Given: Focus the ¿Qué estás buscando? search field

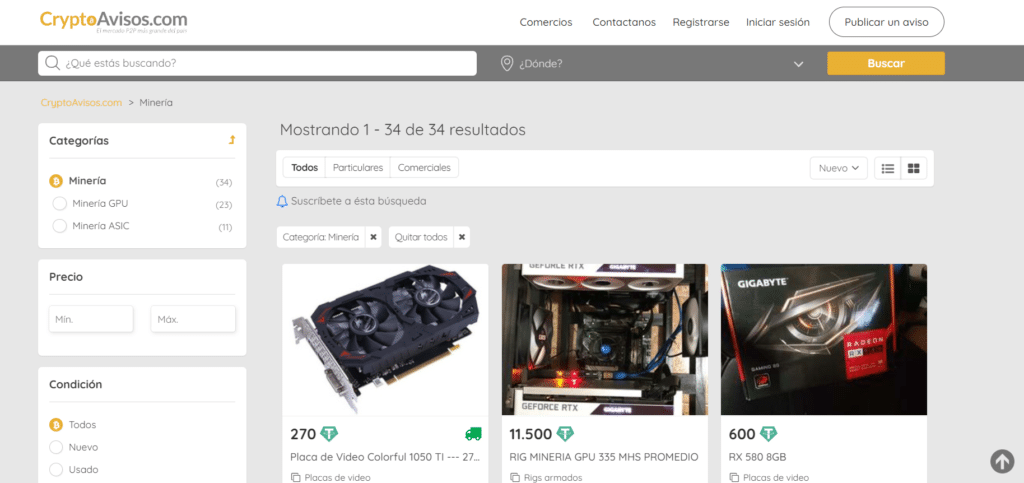Looking at the screenshot, I should point(257,63).
